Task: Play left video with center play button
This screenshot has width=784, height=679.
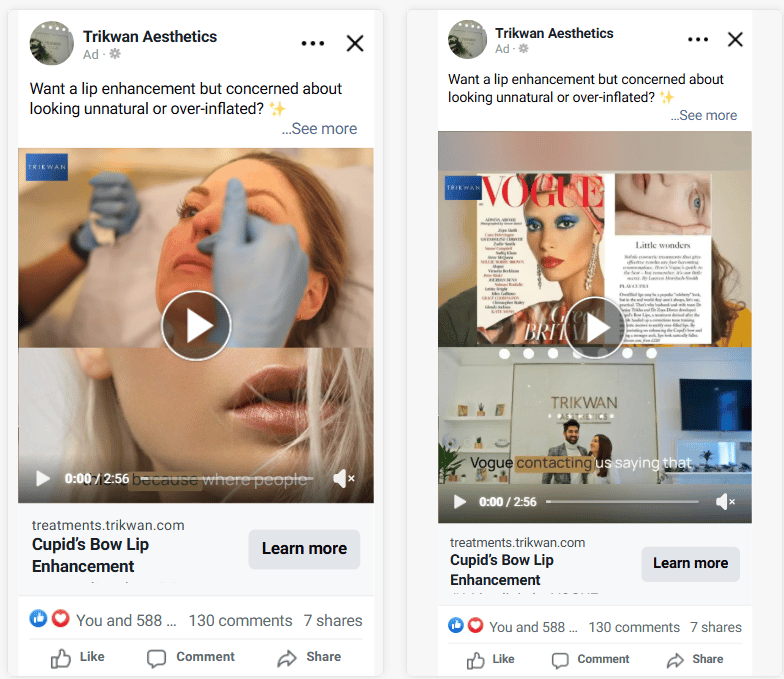Action: [x=196, y=326]
